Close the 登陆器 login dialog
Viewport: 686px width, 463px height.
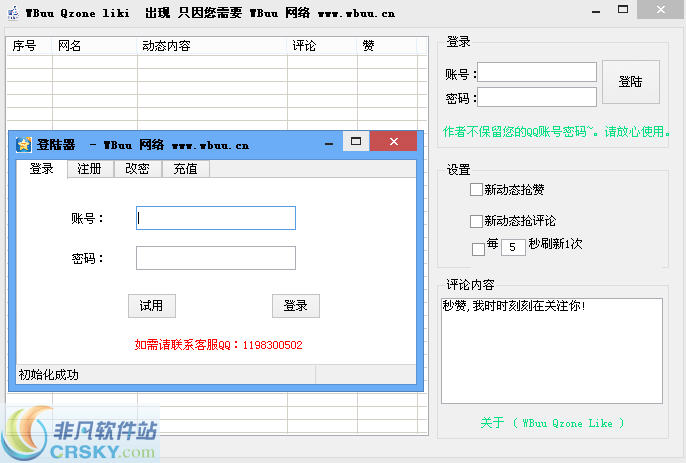pos(394,141)
